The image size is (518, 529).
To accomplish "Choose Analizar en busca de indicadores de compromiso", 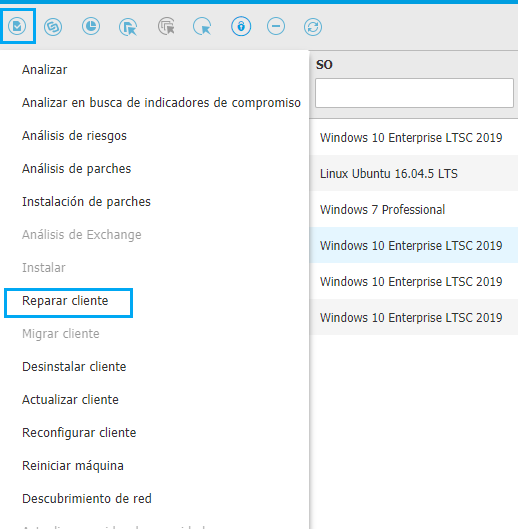I will 161,103.
